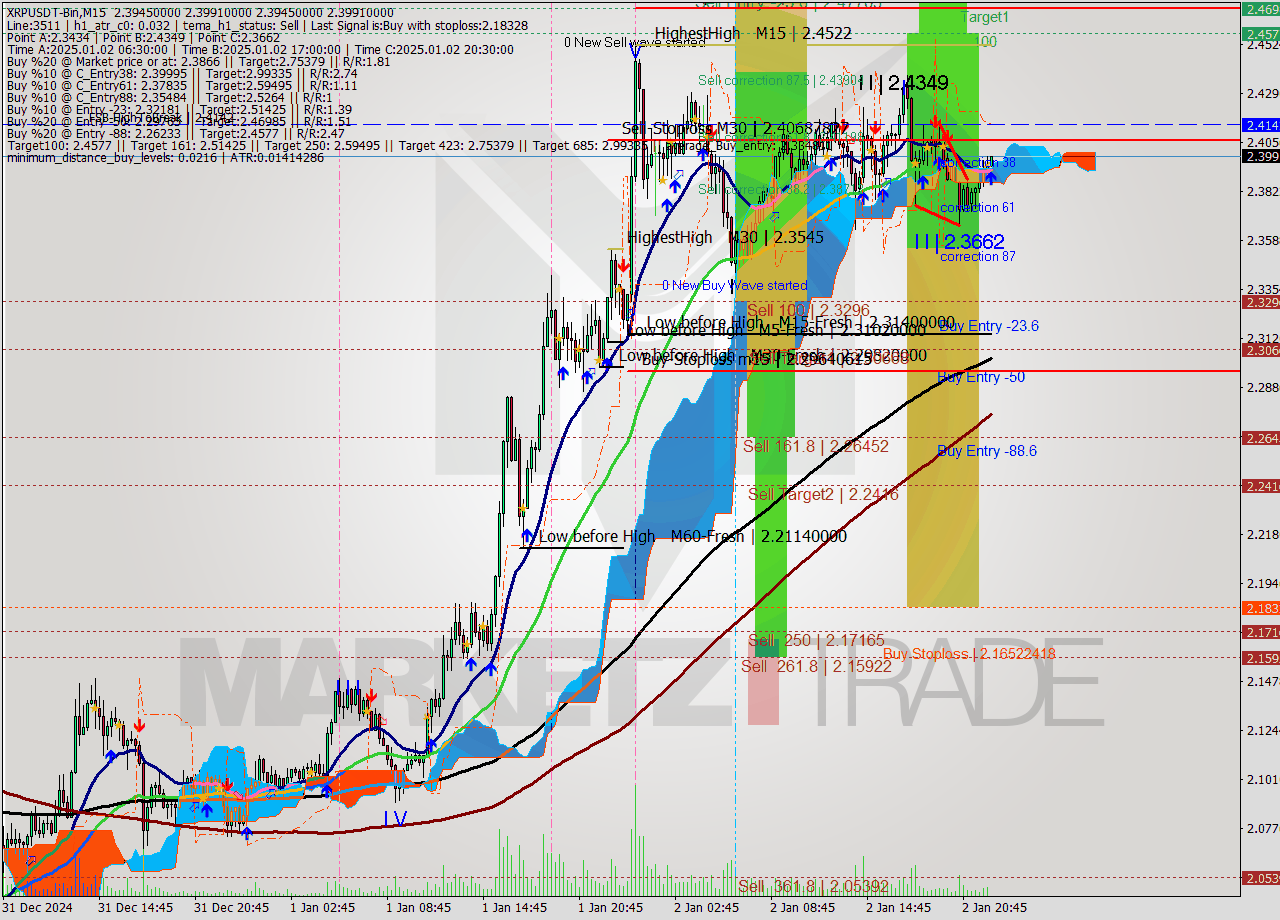Screen dimensions: 1280x920
Task: Click 'Sell 250 | 2.17165' label
Action: pos(816,640)
